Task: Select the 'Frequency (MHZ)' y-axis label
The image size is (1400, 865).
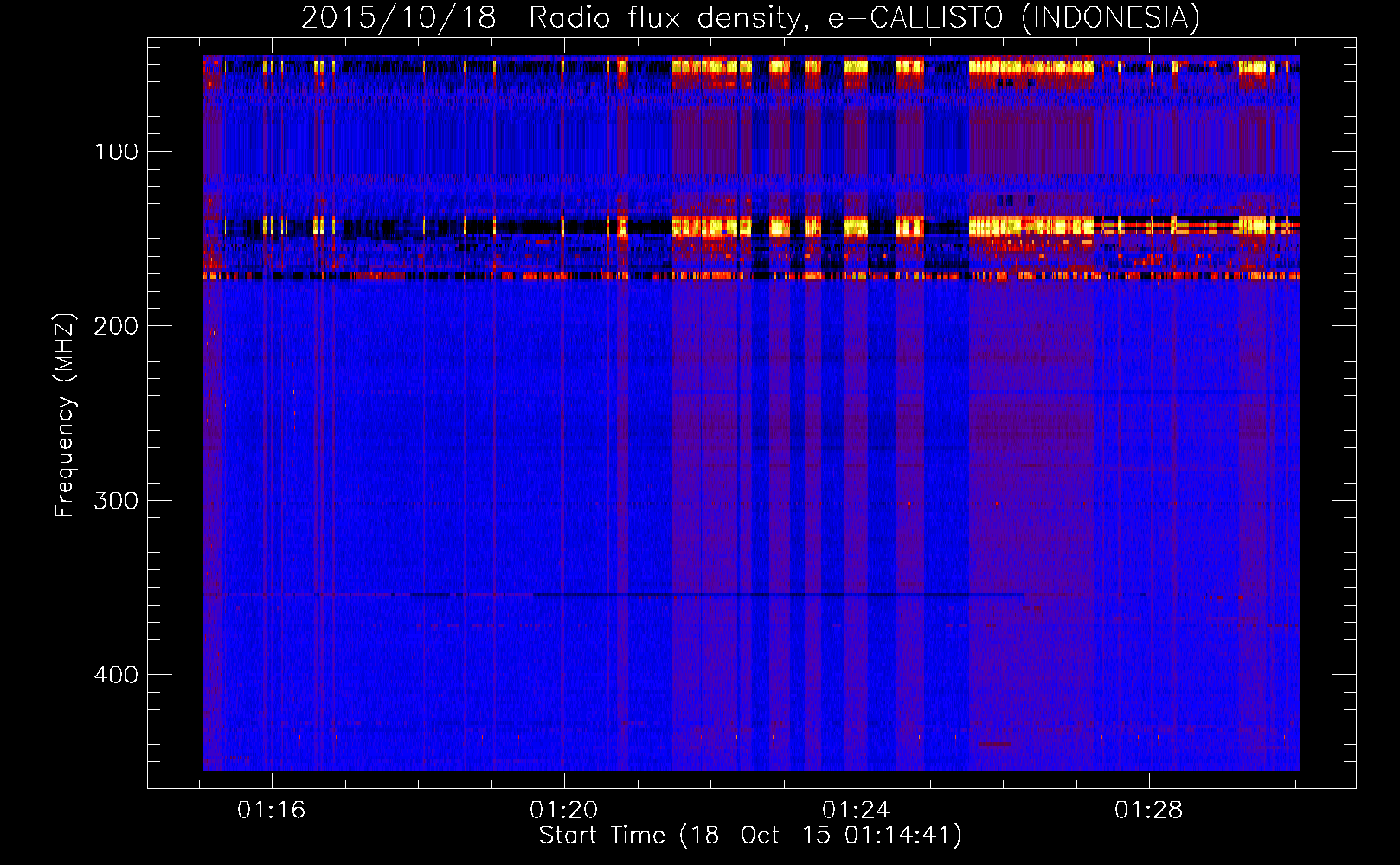Action: coord(65,415)
